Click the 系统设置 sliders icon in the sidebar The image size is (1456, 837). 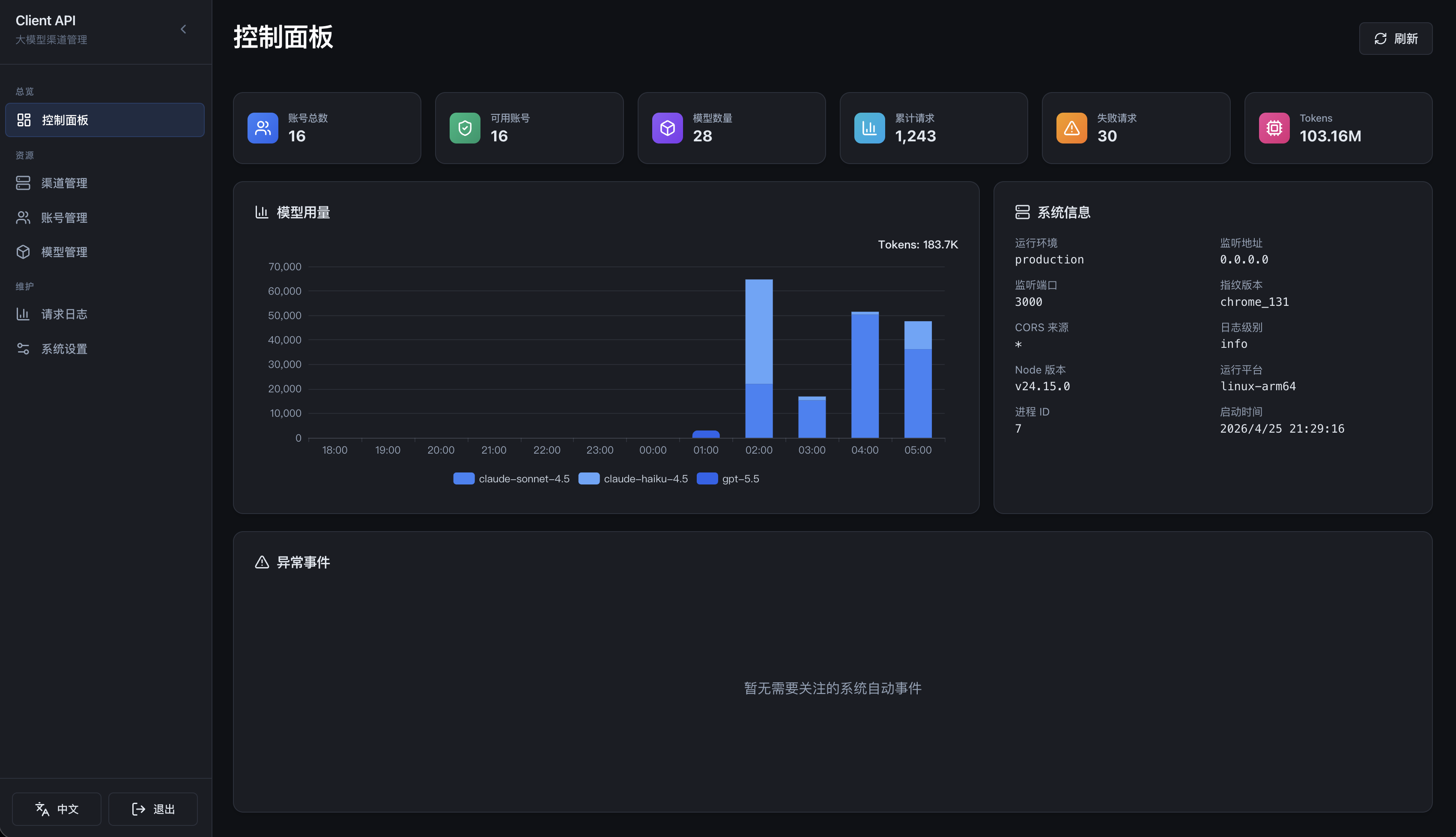coord(23,348)
